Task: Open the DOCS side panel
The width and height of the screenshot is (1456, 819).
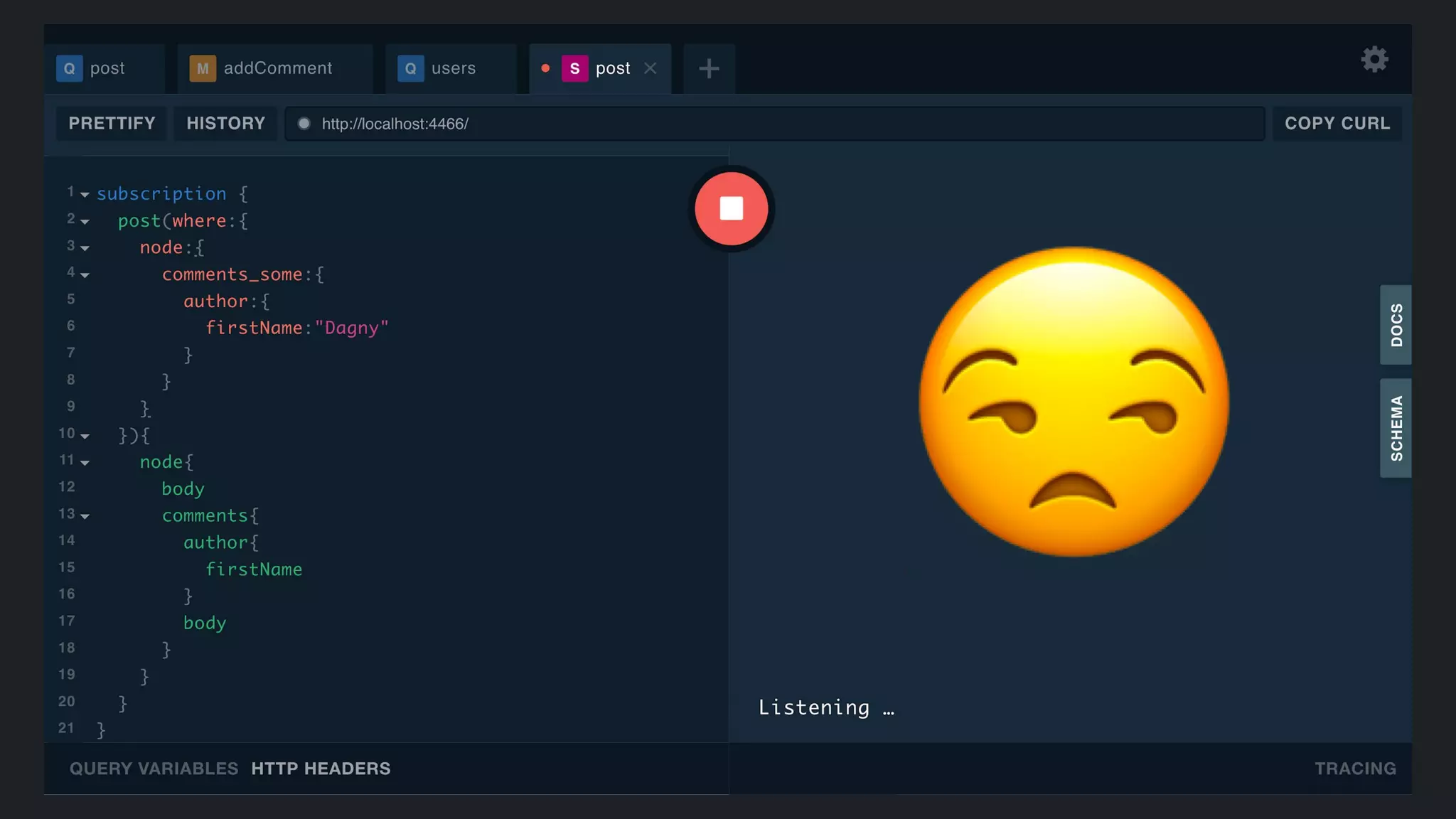Action: click(1396, 325)
